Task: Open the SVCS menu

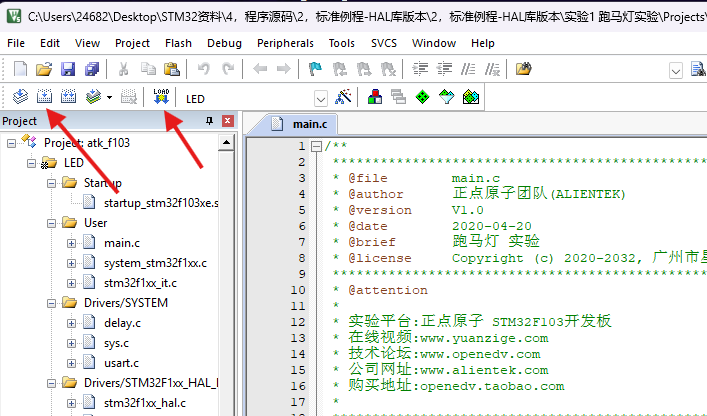Action: [x=384, y=43]
